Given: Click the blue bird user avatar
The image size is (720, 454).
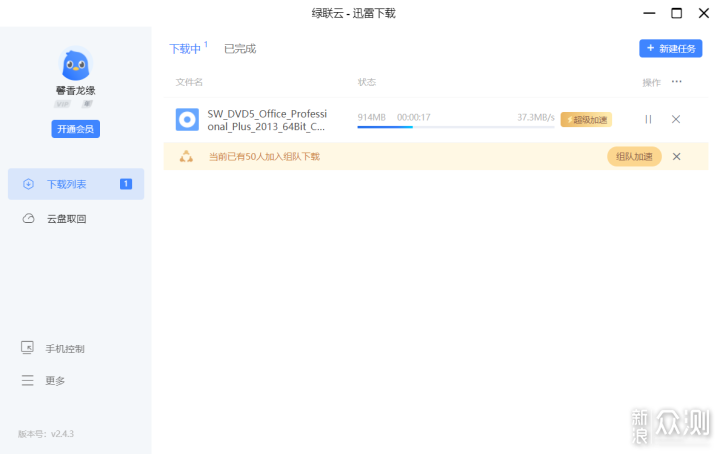Looking at the screenshot, I should tap(76, 64).
